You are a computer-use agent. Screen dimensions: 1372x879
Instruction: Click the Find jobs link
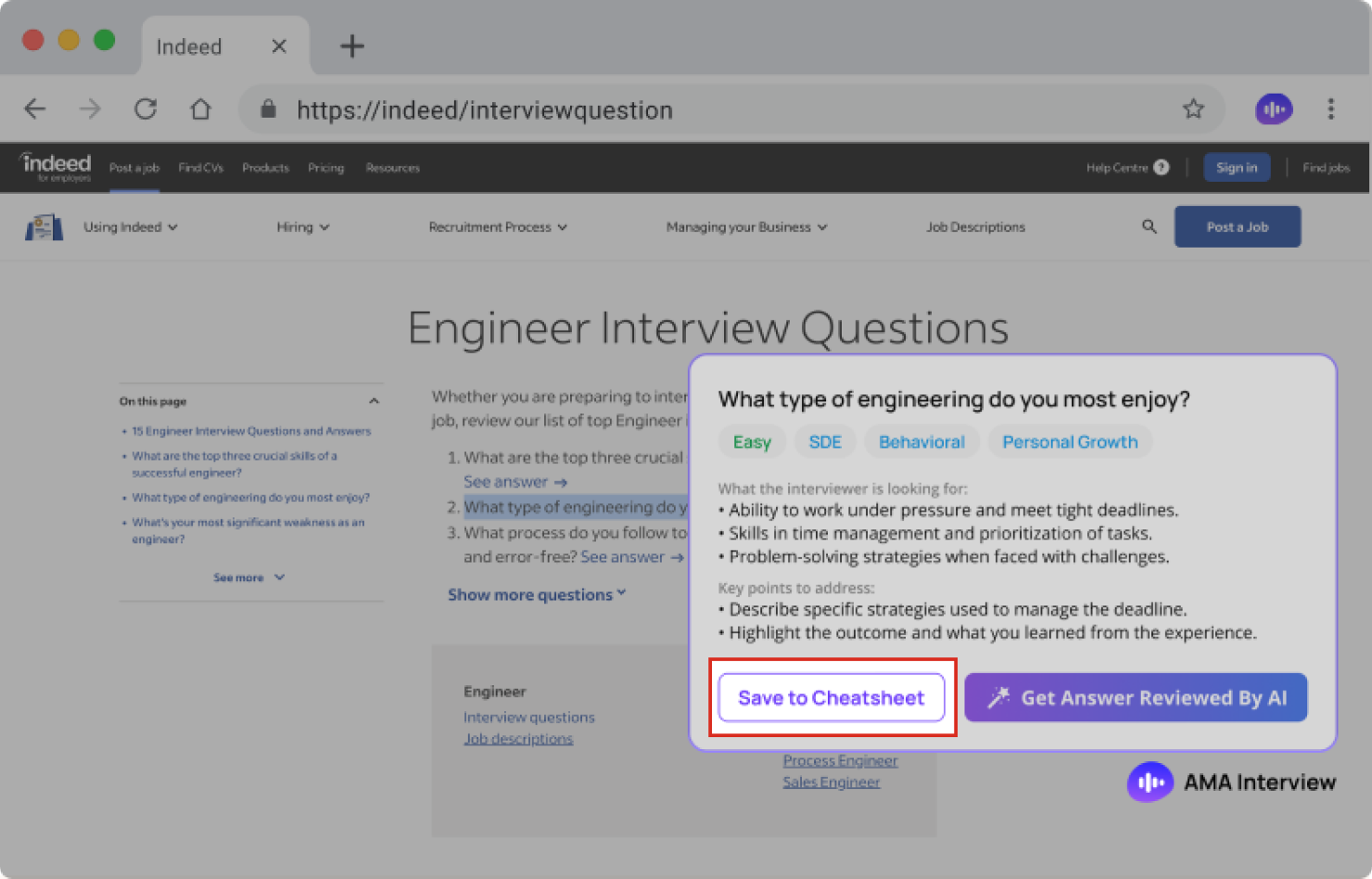1326,168
